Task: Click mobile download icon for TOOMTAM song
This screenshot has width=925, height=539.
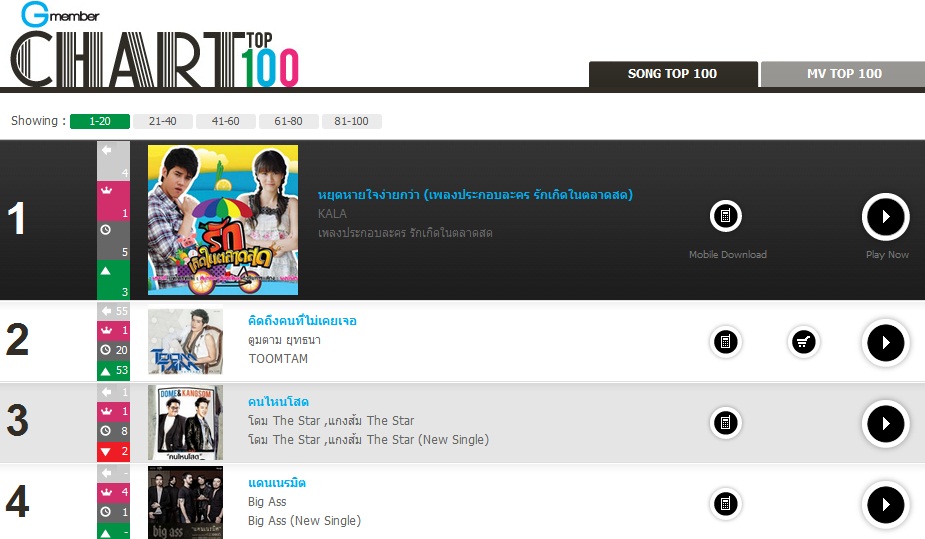Action: (726, 341)
